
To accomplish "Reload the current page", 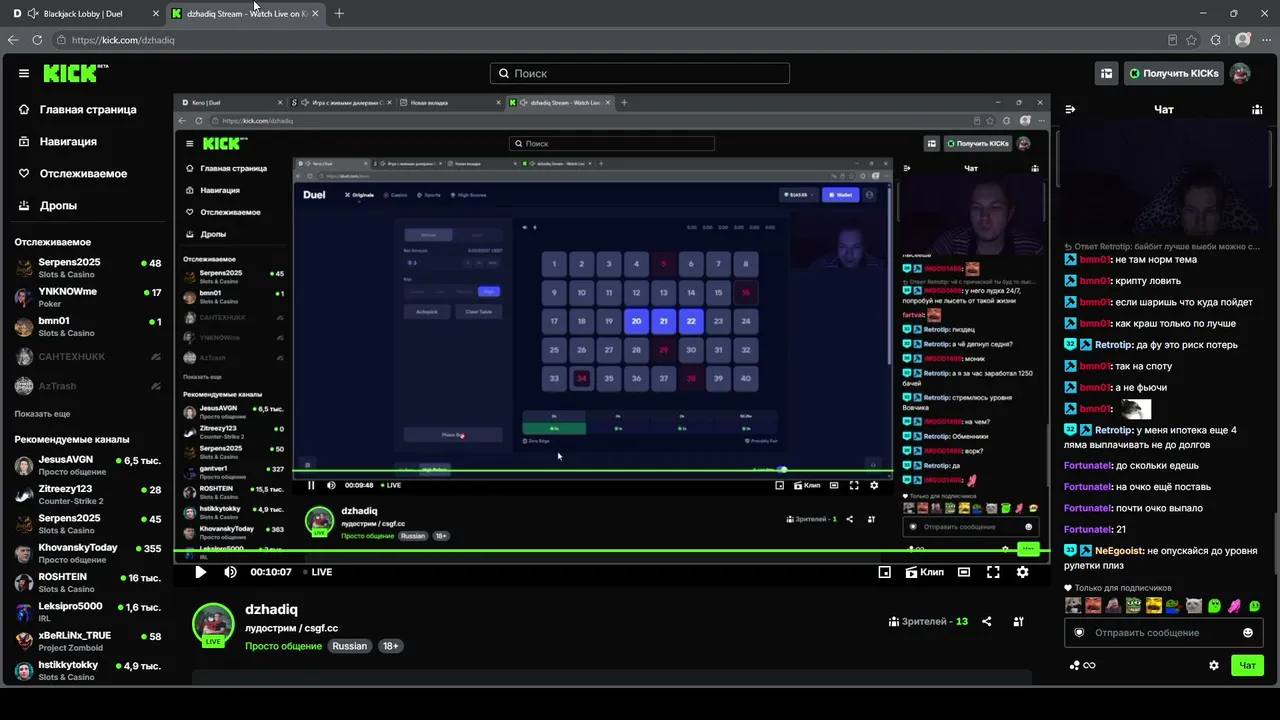I will 37,40.
